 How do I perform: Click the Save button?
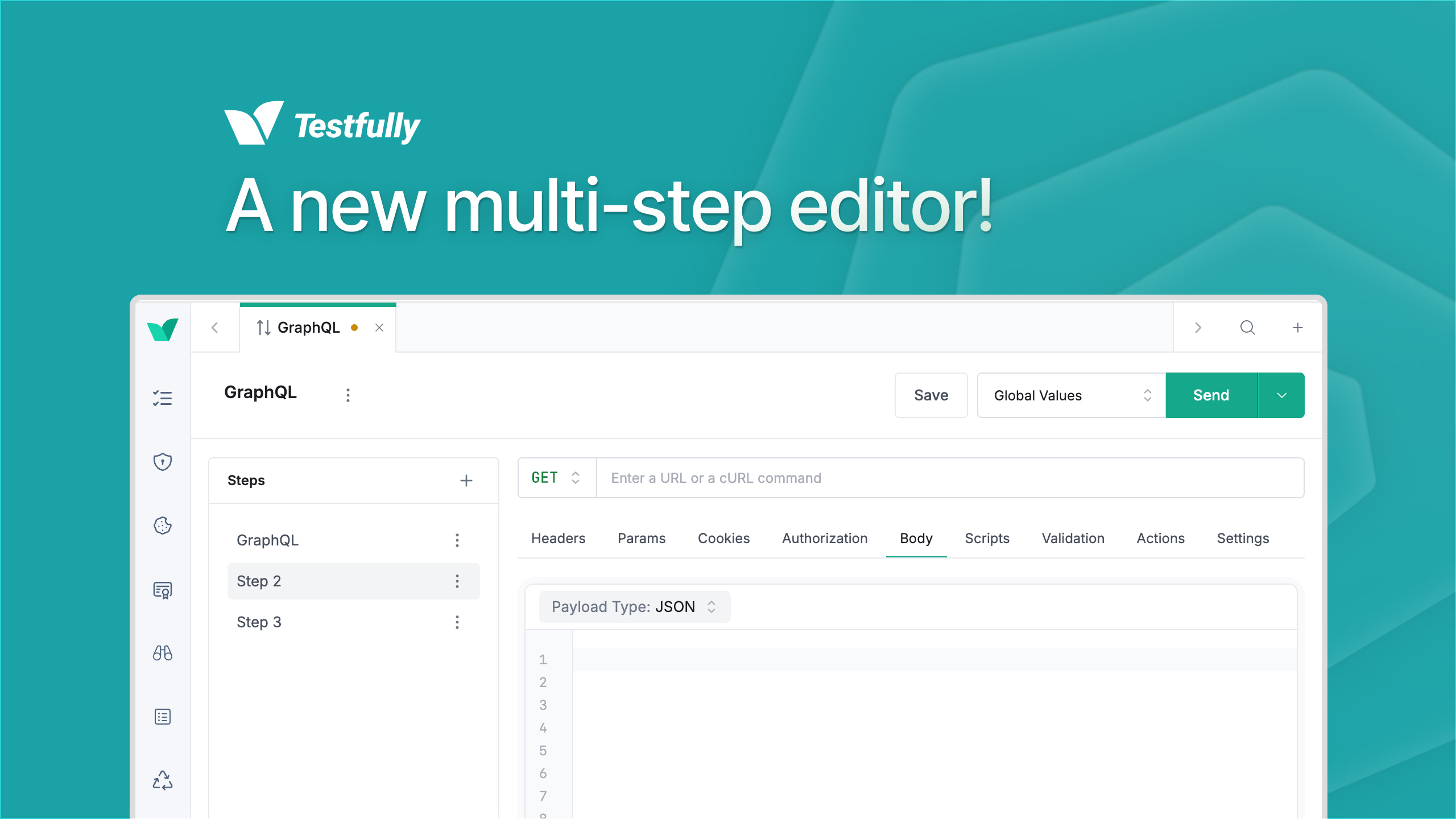tap(931, 395)
